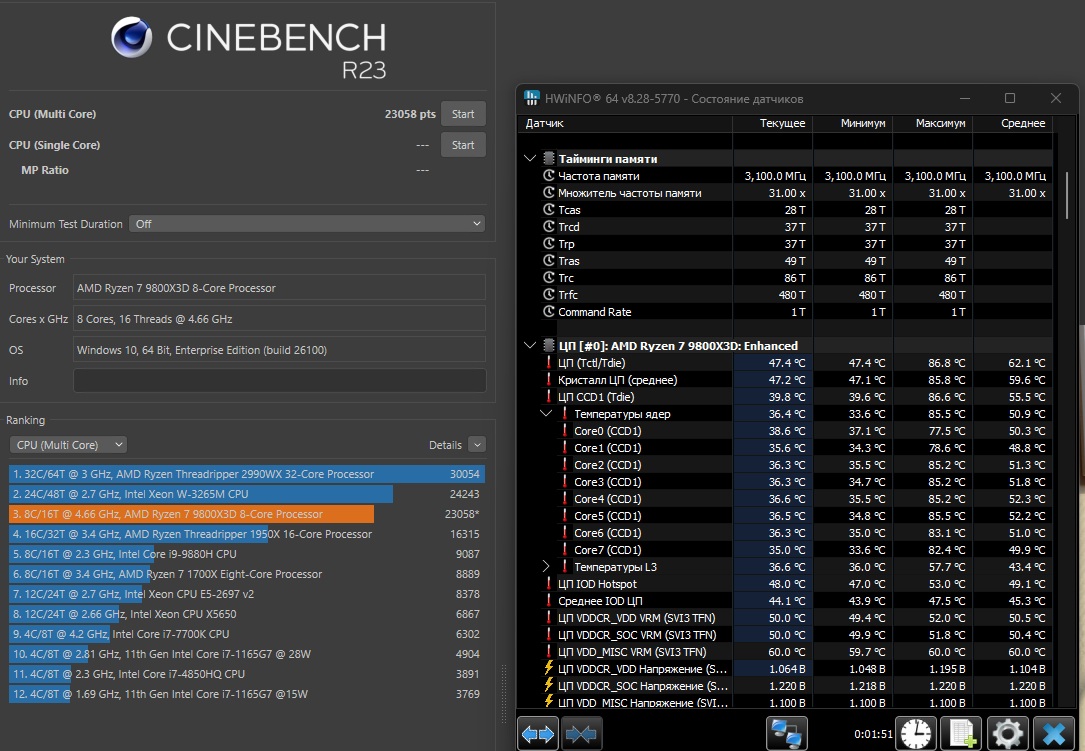This screenshot has width=1085, height=751.
Task: Click the clock icon beside Command Rate
Action: 549,311
